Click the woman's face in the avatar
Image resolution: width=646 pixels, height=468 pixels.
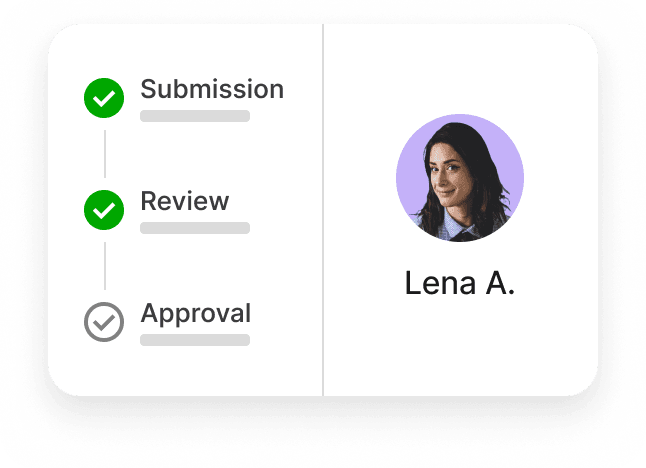[x=446, y=177]
